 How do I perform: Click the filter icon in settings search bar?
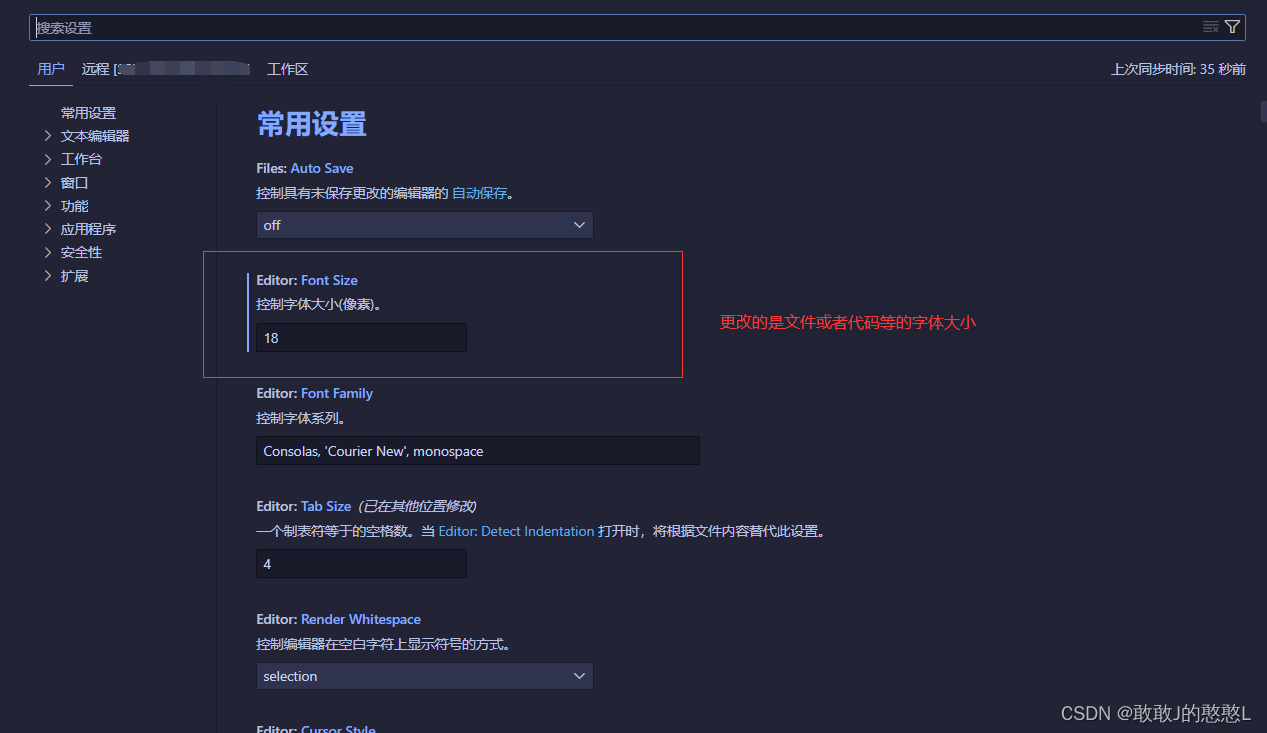1233,27
